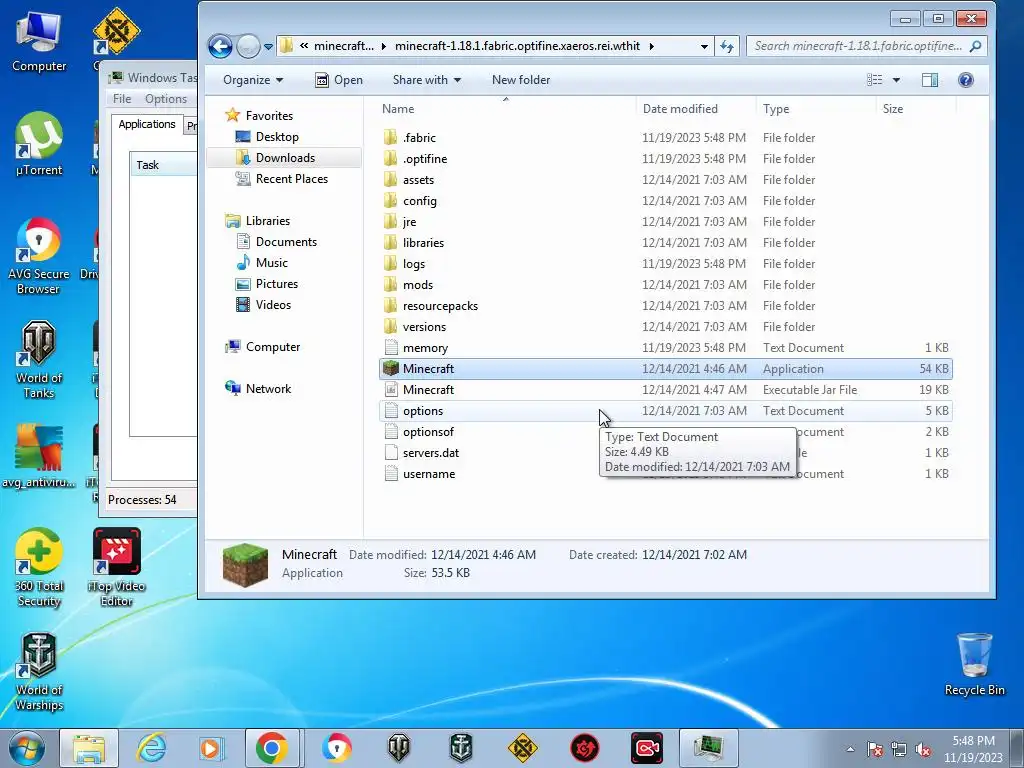Click New folder in the toolbar
Screen dimensions: 1024x768
520,80
